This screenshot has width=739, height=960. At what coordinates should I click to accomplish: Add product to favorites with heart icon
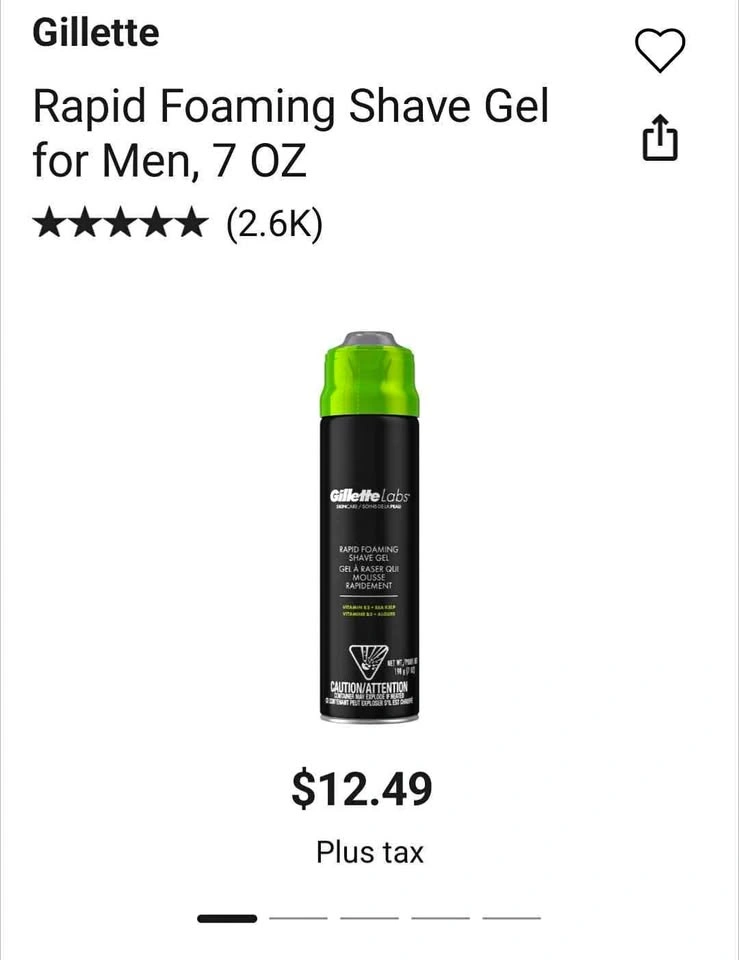click(x=659, y=50)
